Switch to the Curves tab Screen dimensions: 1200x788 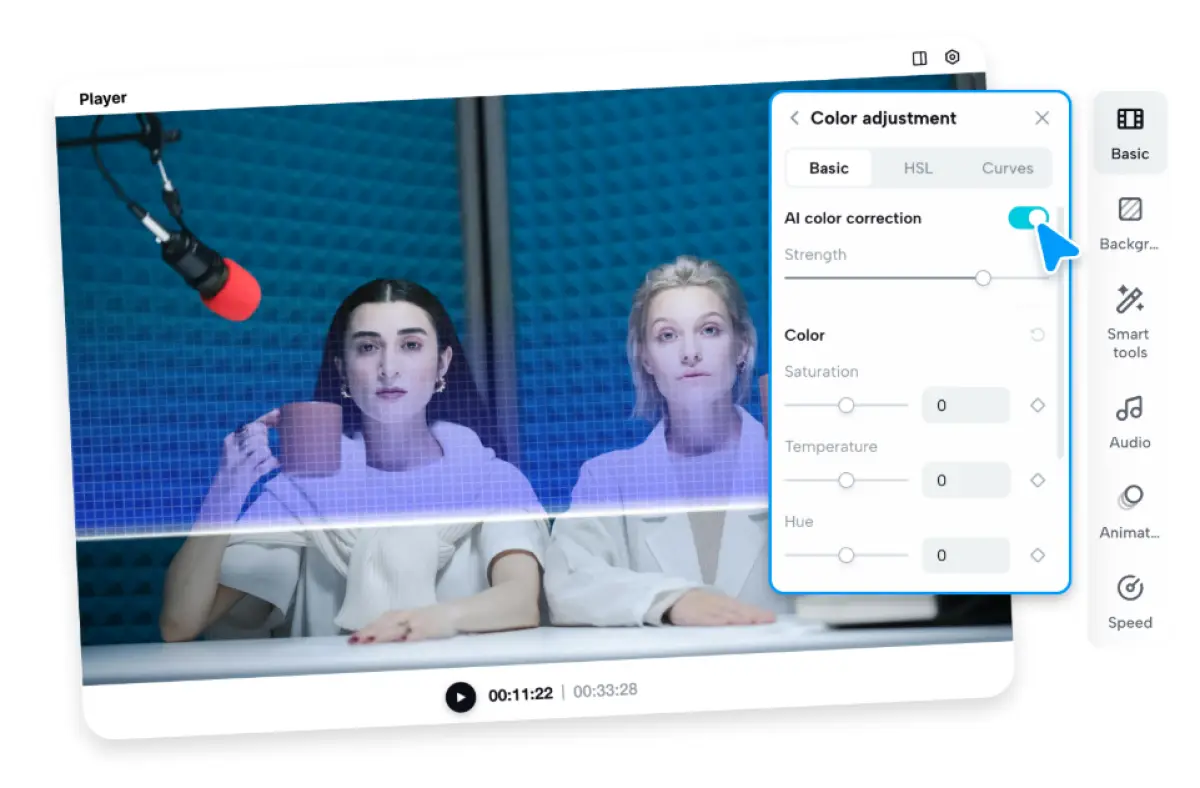(1007, 168)
